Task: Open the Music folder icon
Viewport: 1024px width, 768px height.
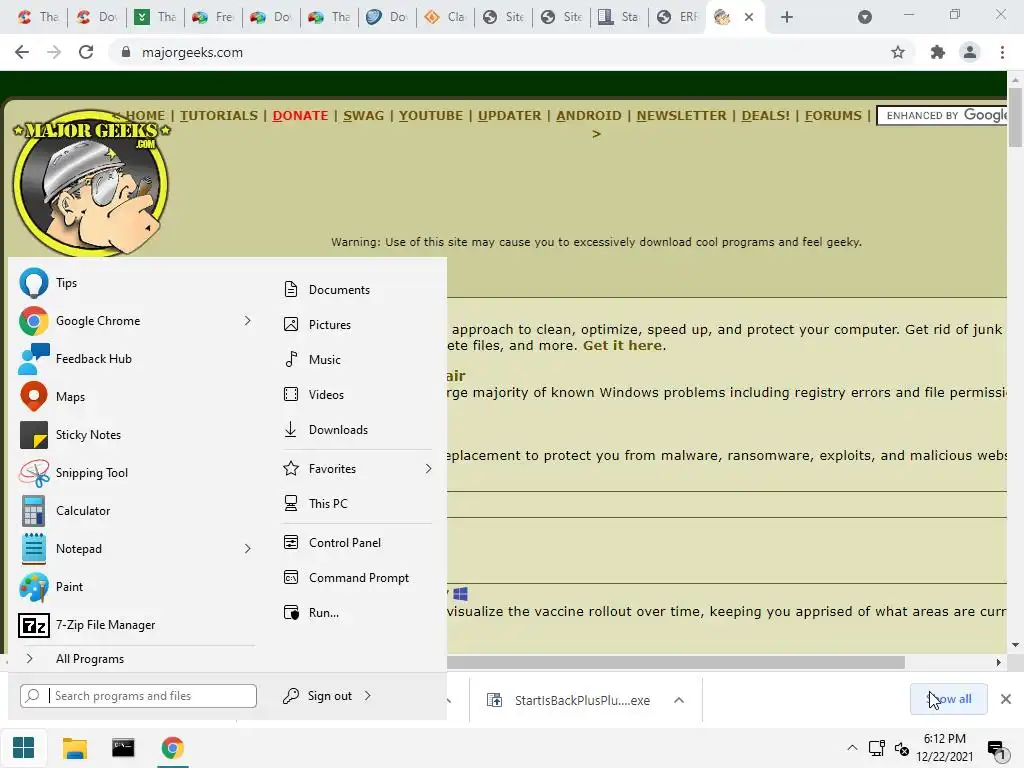Action: click(x=291, y=359)
